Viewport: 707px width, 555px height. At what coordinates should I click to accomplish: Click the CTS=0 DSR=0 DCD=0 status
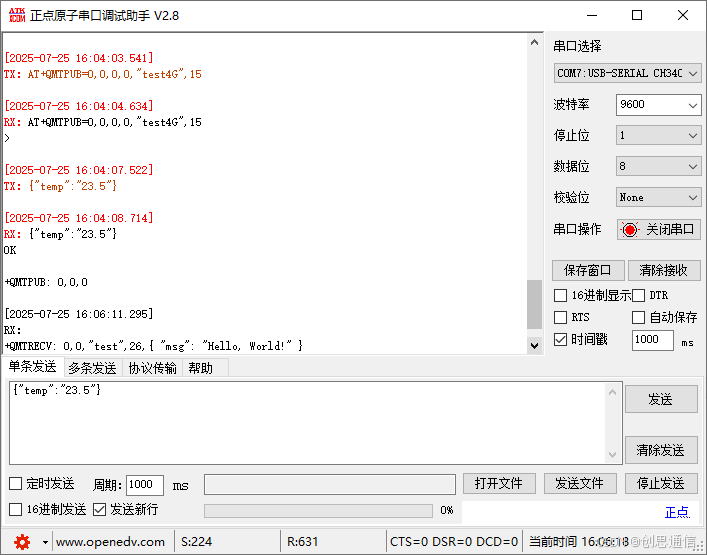coord(454,542)
